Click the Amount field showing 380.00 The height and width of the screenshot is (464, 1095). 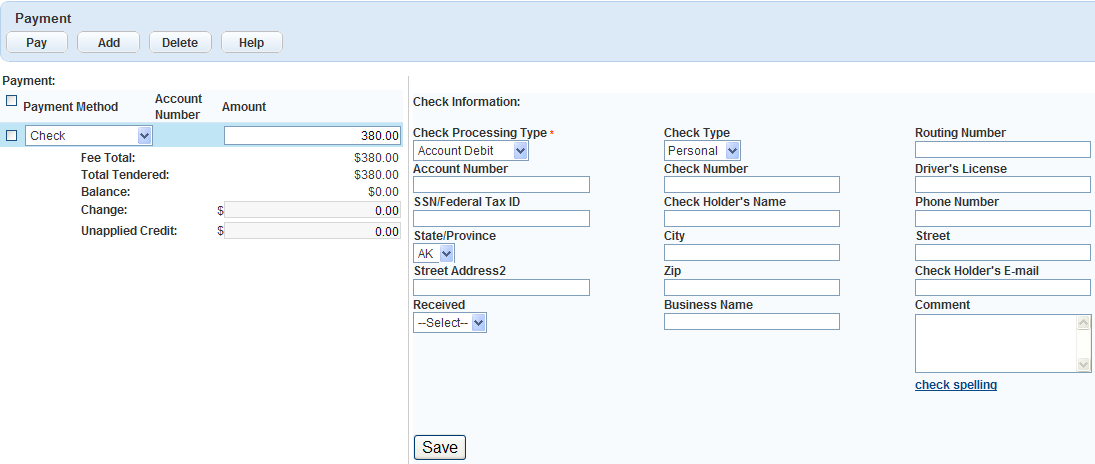coord(312,136)
